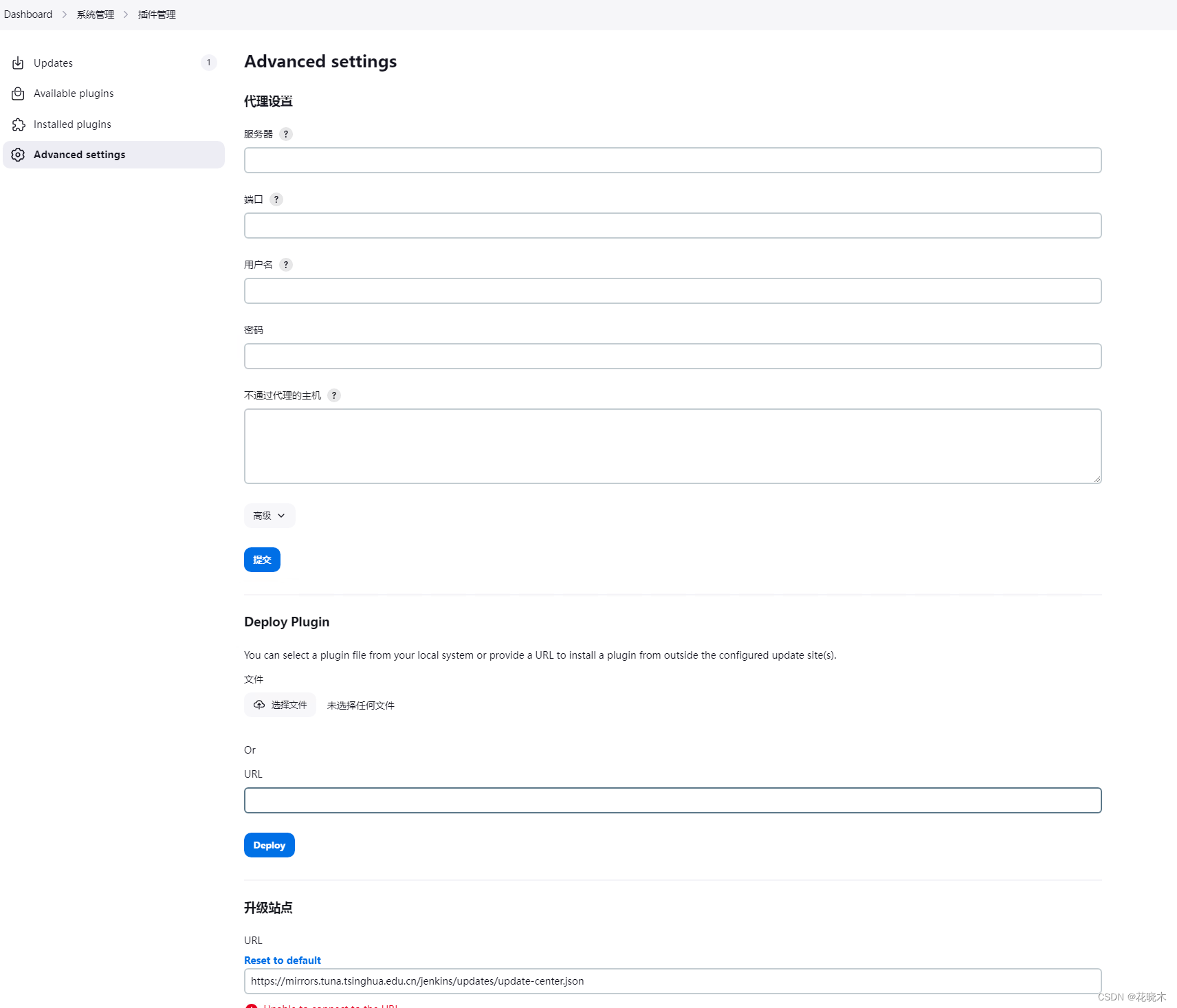Go to Installed plugins in sidebar
This screenshot has width=1177, height=1008.
point(113,124)
